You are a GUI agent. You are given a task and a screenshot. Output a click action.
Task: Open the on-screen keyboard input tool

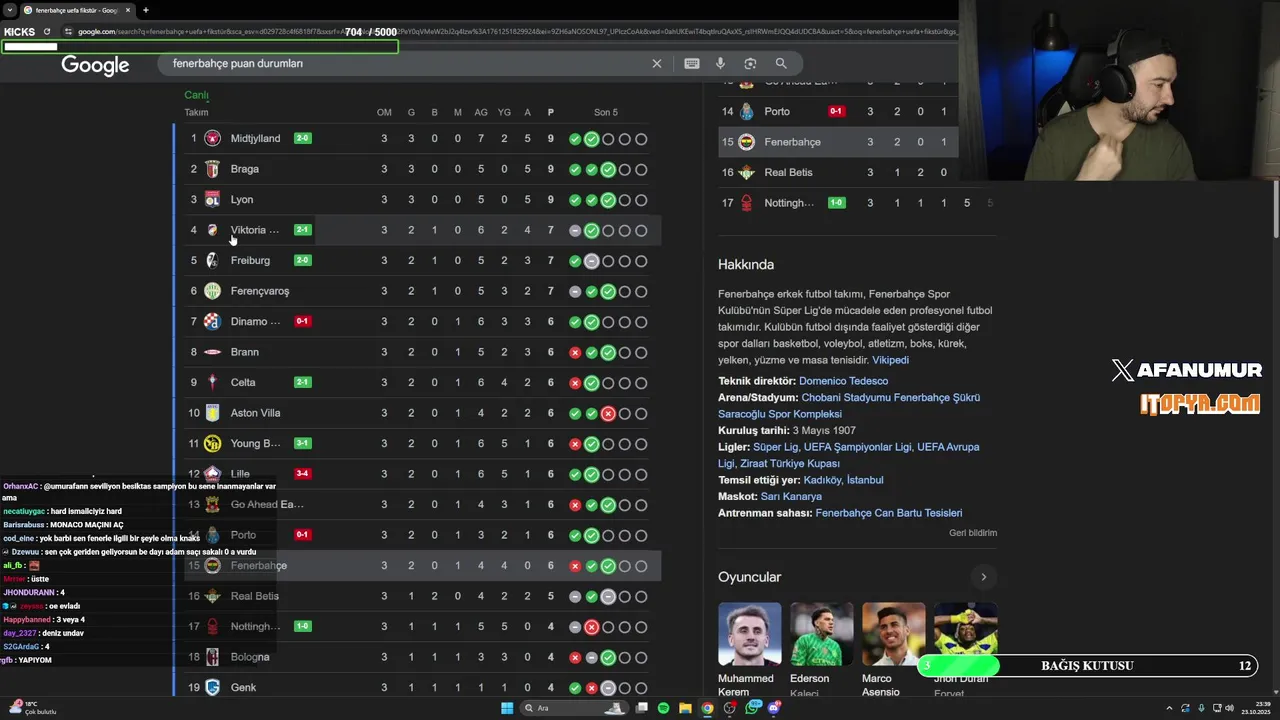coord(691,63)
